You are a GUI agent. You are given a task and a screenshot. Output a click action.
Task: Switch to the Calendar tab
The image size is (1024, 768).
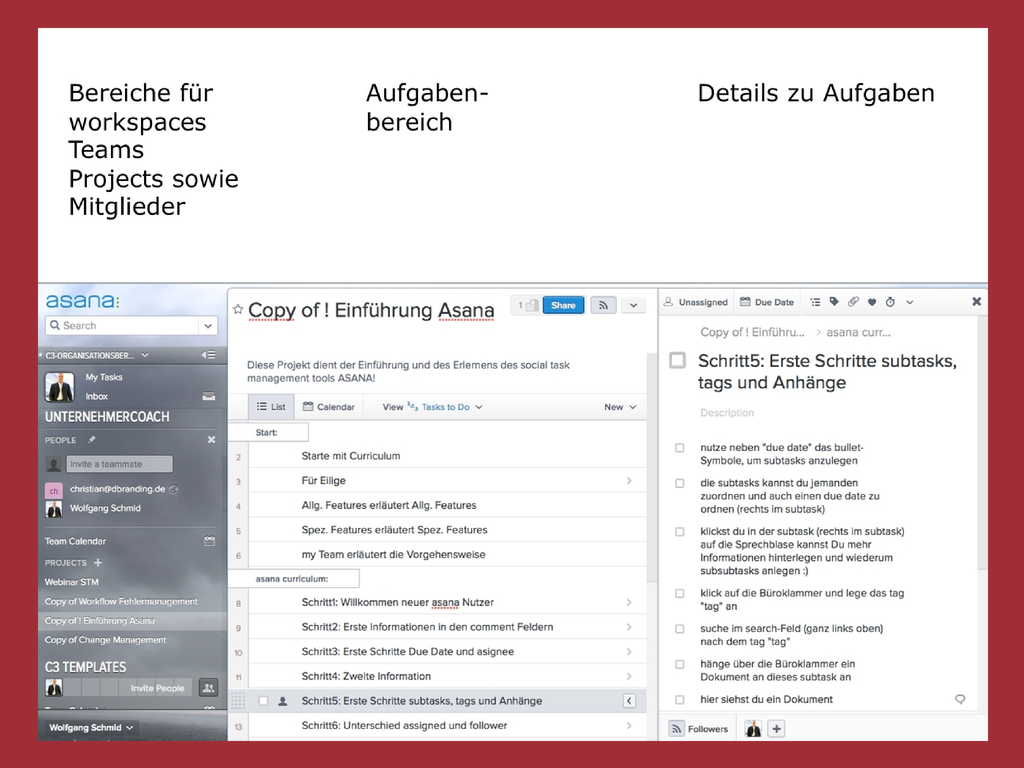coord(328,407)
